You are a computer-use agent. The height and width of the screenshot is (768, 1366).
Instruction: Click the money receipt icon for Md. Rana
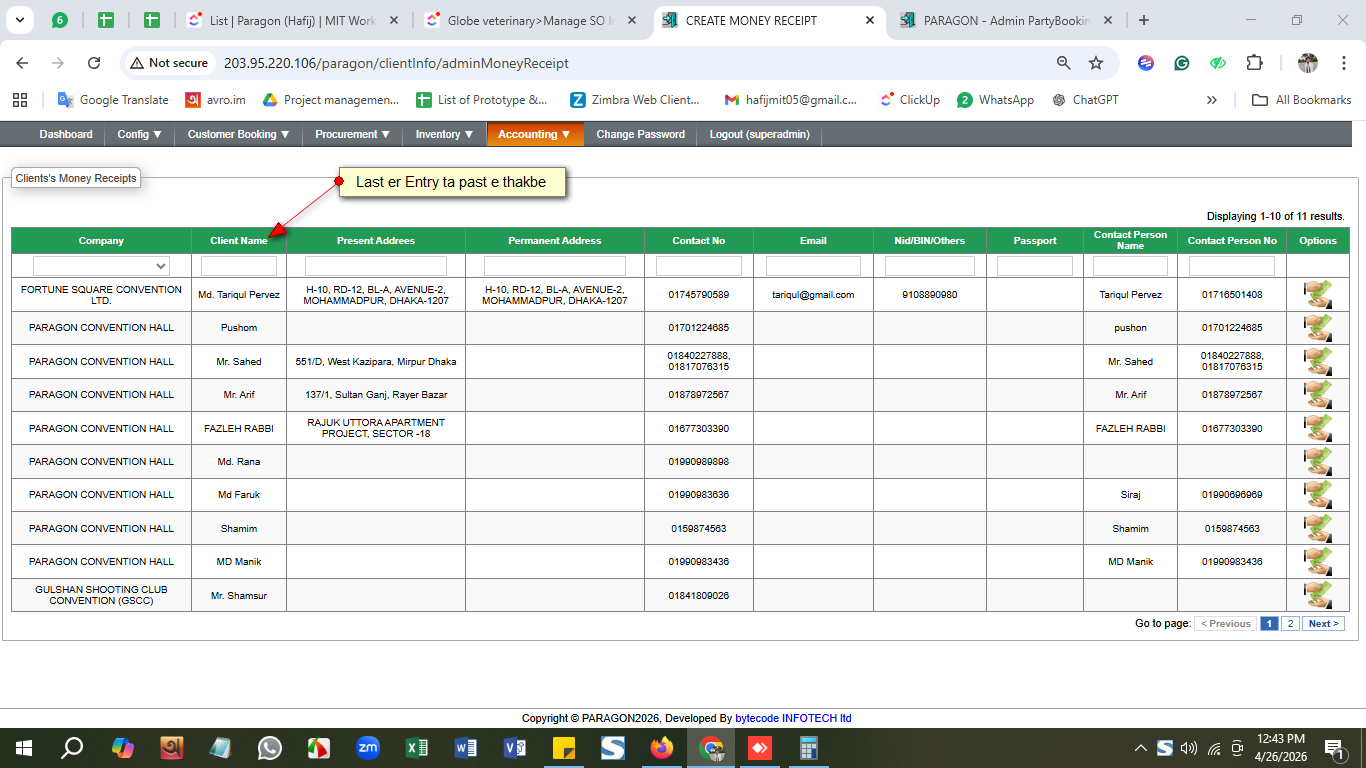[1318, 462]
